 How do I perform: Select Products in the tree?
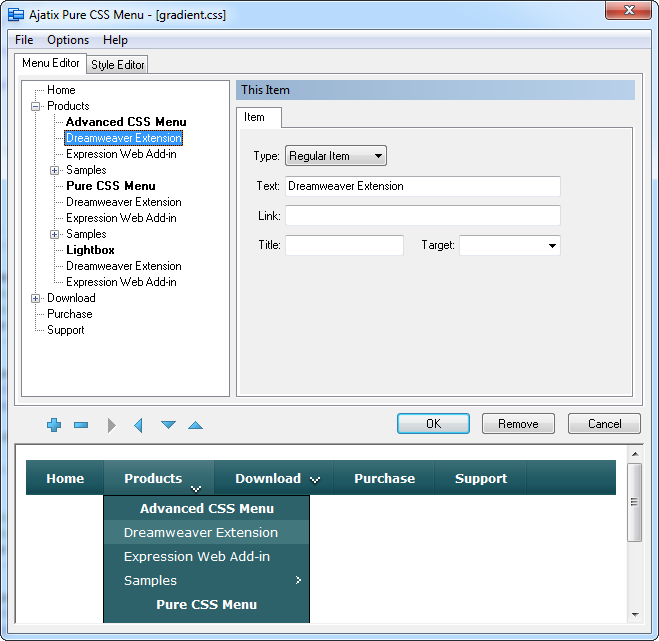pyautogui.click(x=68, y=106)
